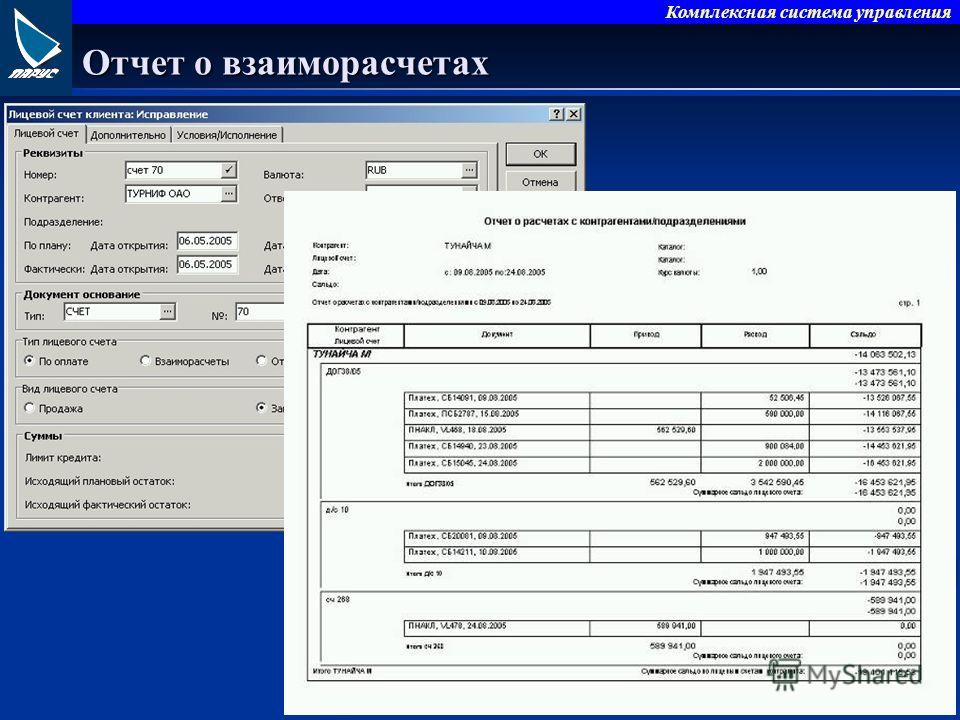Open the Контрагент lookup via its ellipsis button
Image resolution: width=960 pixels, height=720 pixels.
(x=228, y=193)
